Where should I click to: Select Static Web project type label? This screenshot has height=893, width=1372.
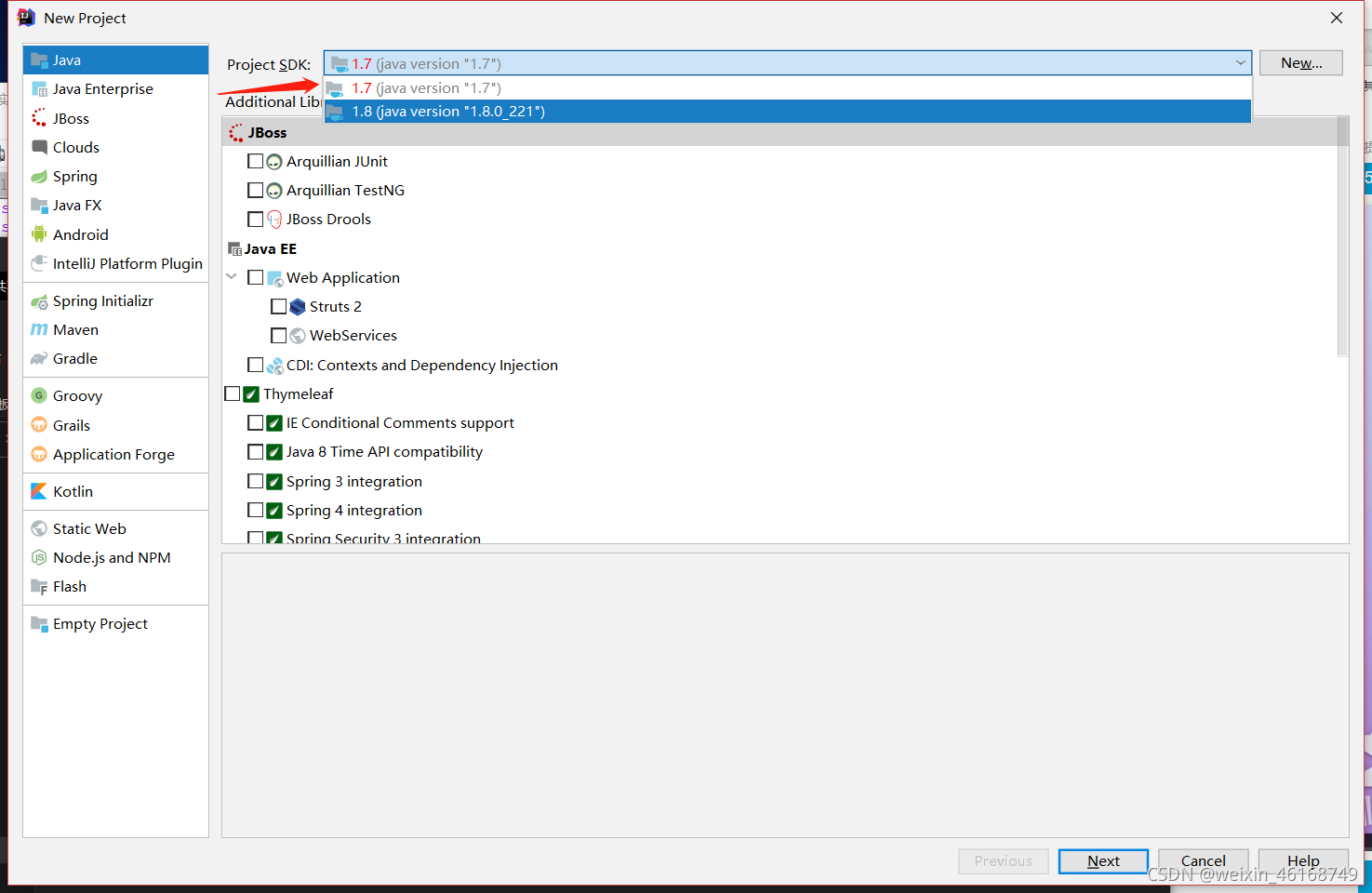coord(89,528)
